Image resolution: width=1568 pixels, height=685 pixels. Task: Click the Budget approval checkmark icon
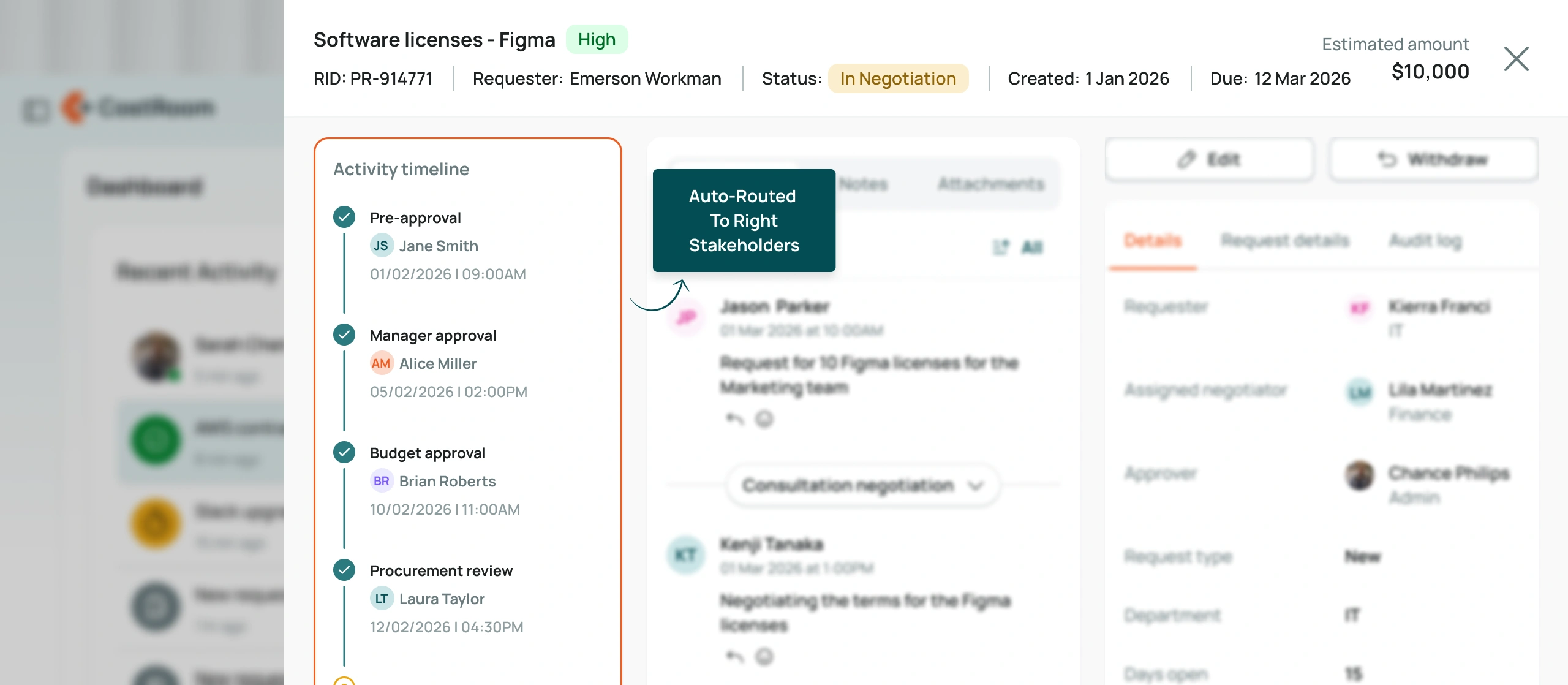pos(344,452)
